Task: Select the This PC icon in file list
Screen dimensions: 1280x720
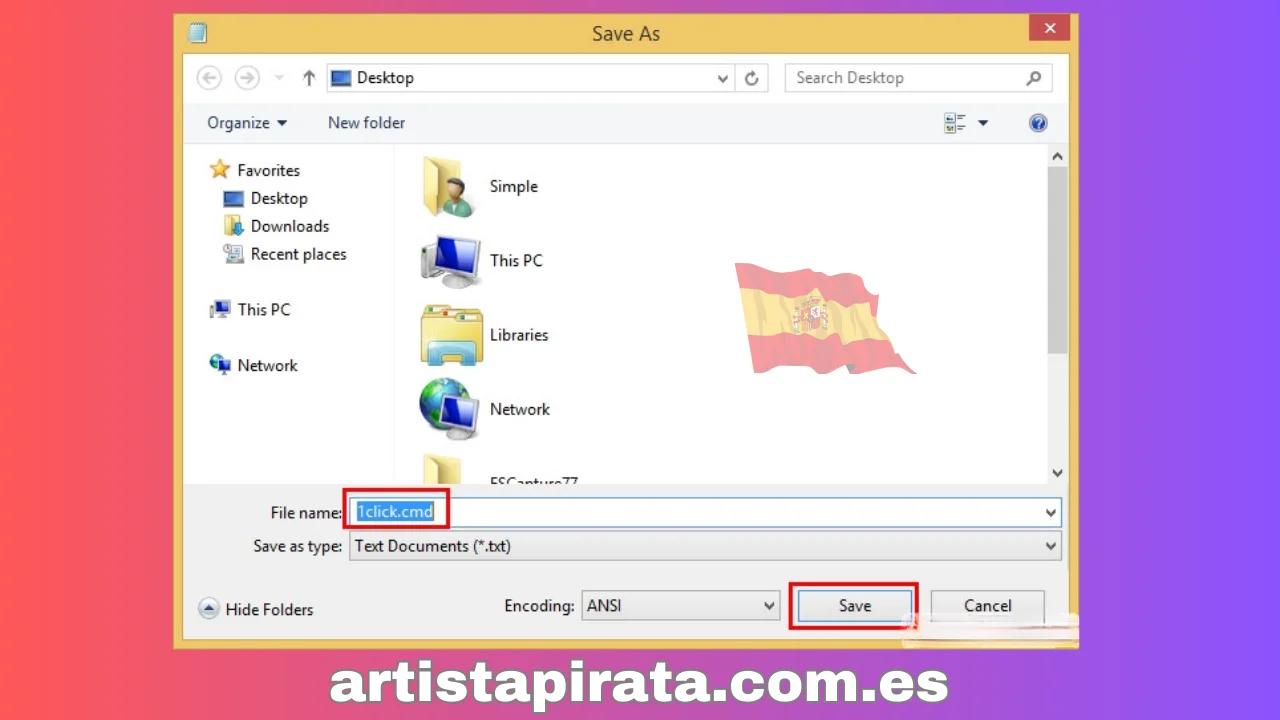Action: (x=450, y=261)
